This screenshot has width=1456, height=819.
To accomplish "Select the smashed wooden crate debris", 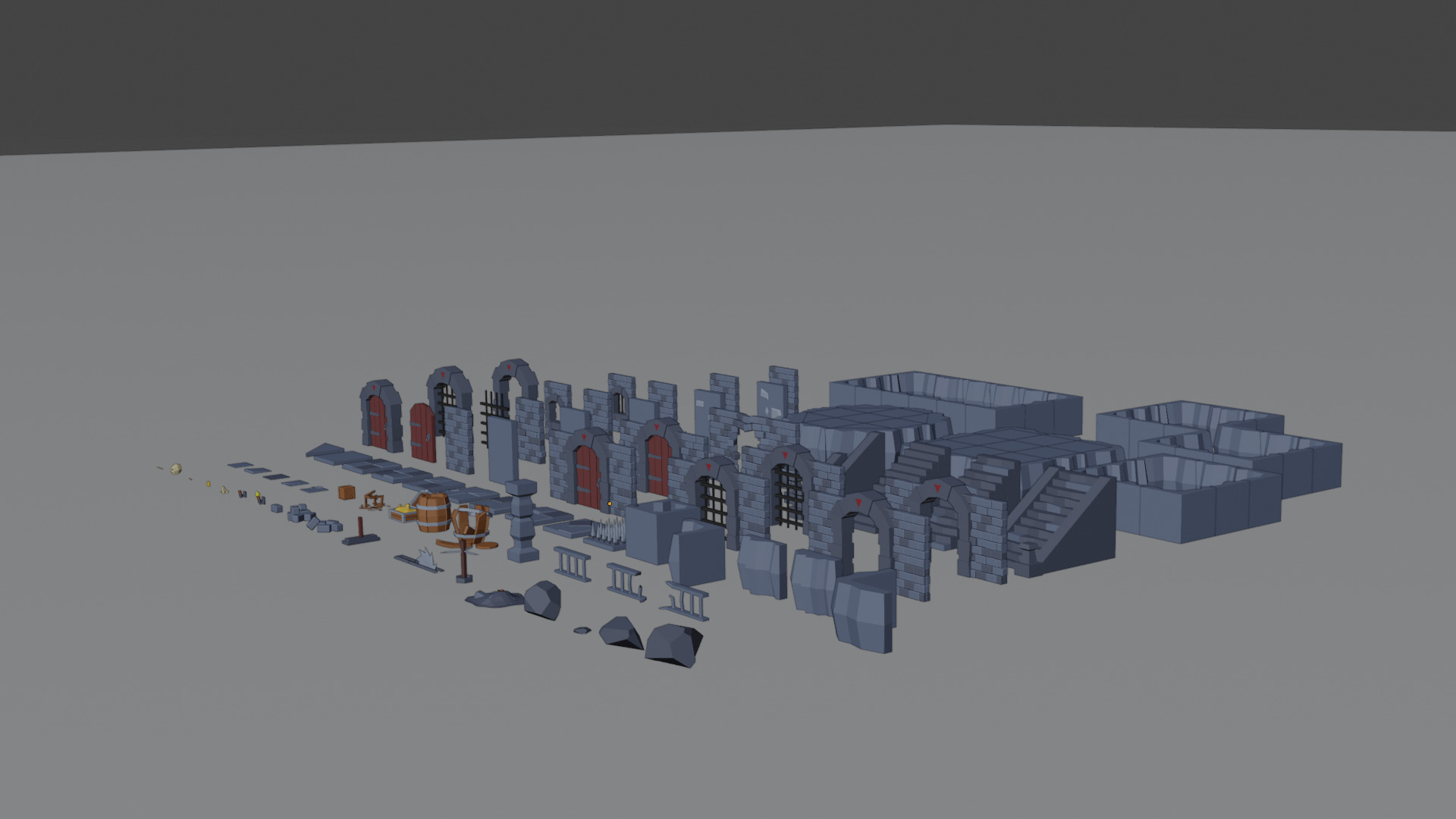I will [372, 500].
